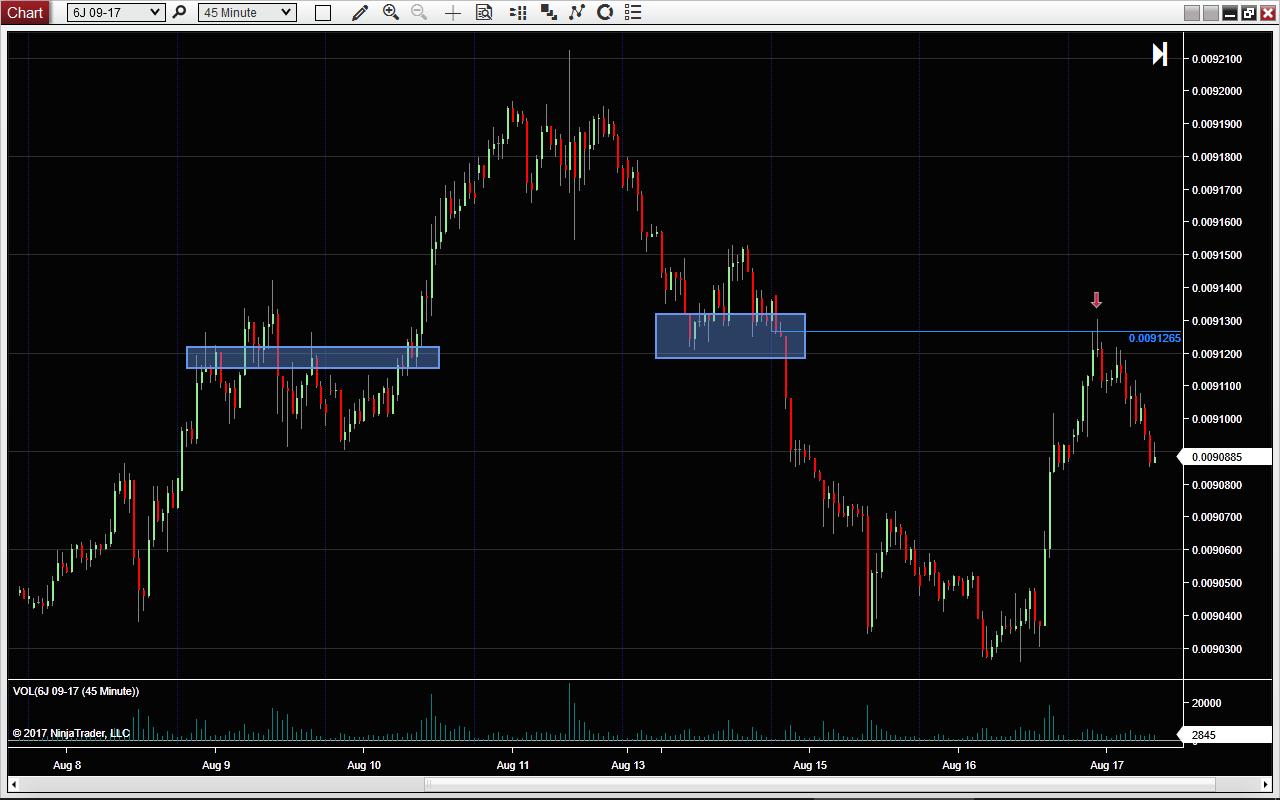
Task: Open the Data Series settings icon
Action: point(548,13)
